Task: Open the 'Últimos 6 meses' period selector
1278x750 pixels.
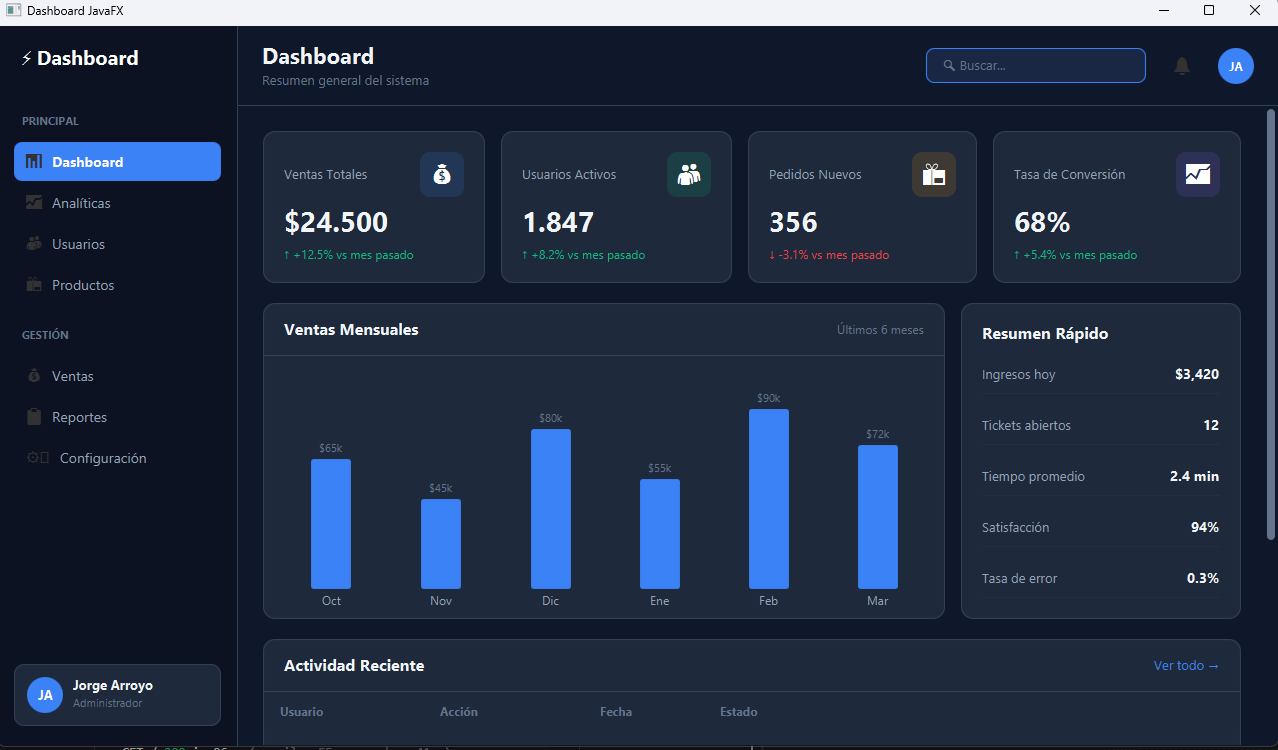Action: pos(880,329)
